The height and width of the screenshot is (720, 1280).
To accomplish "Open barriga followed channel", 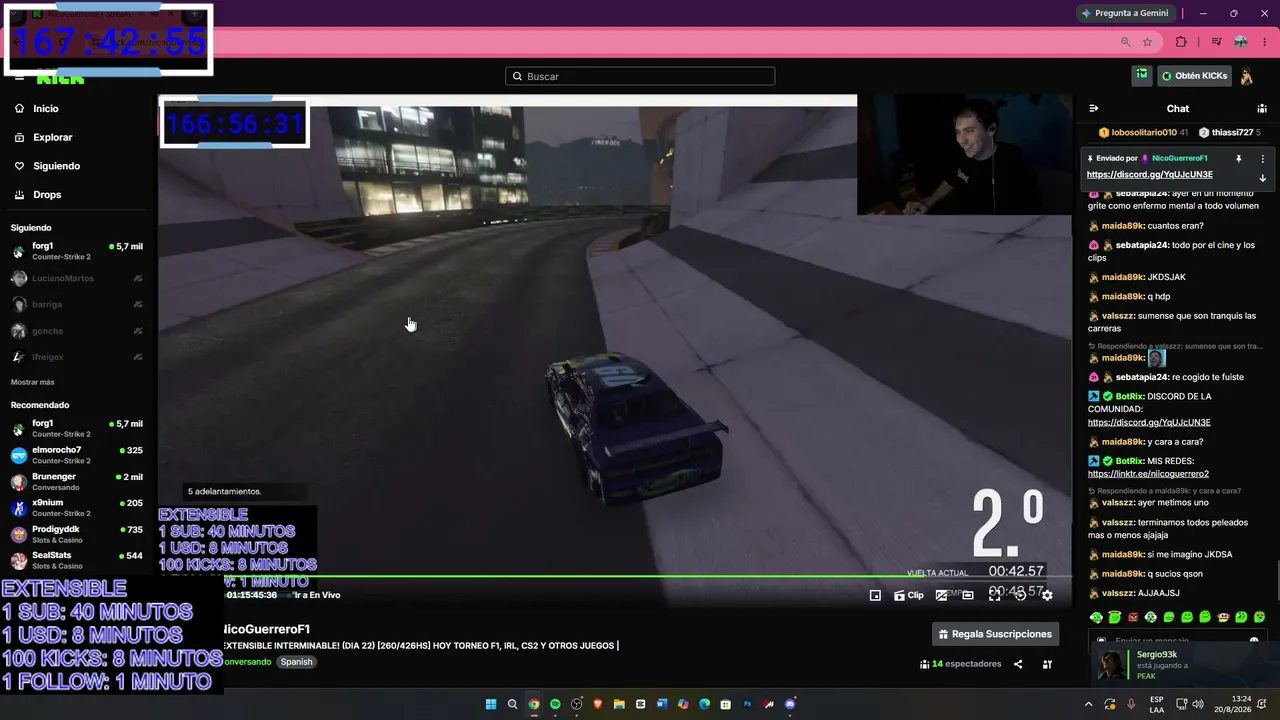I will tap(78, 304).
